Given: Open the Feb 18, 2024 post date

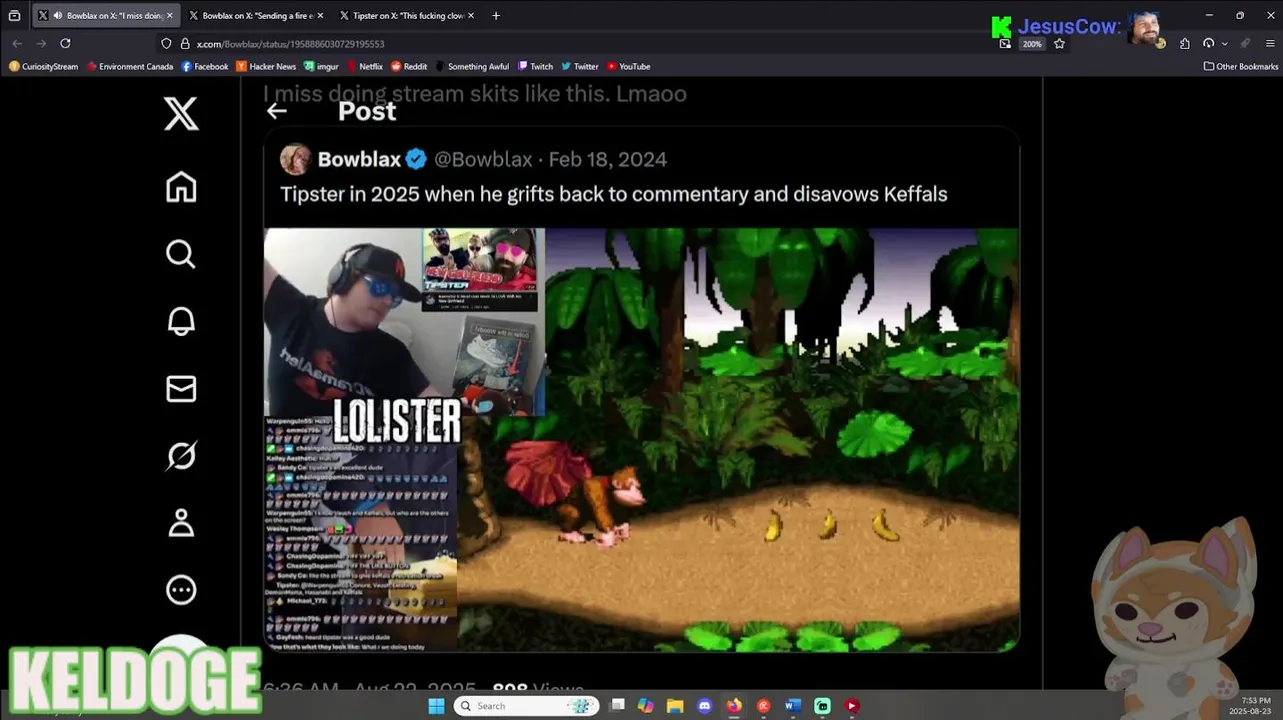Looking at the screenshot, I should pos(608,159).
